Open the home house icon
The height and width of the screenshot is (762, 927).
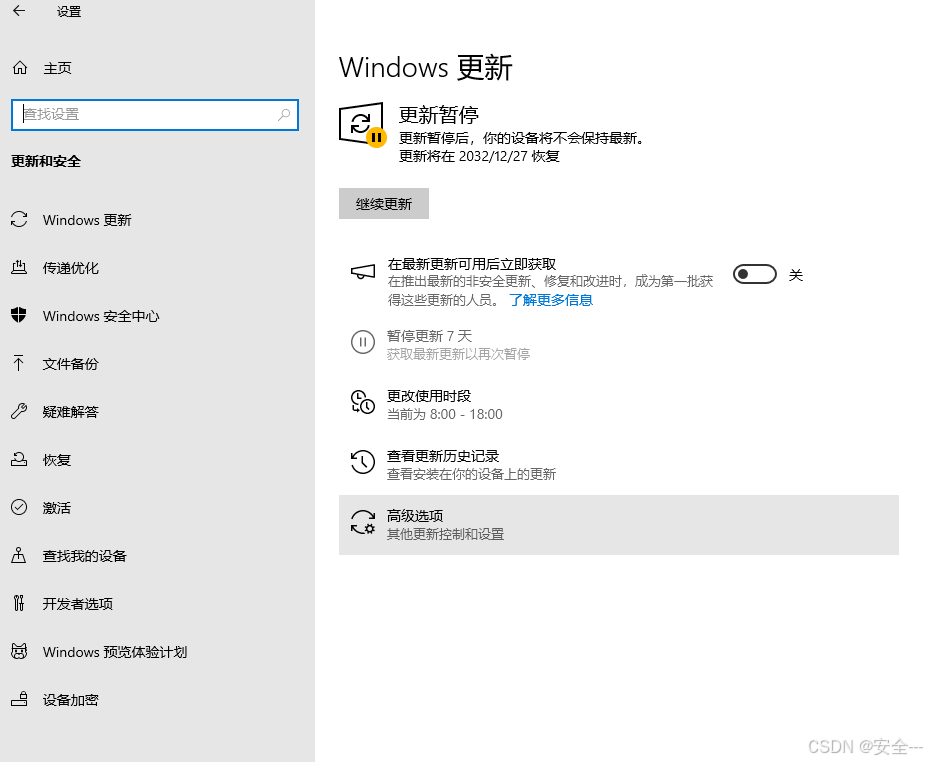tap(20, 68)
